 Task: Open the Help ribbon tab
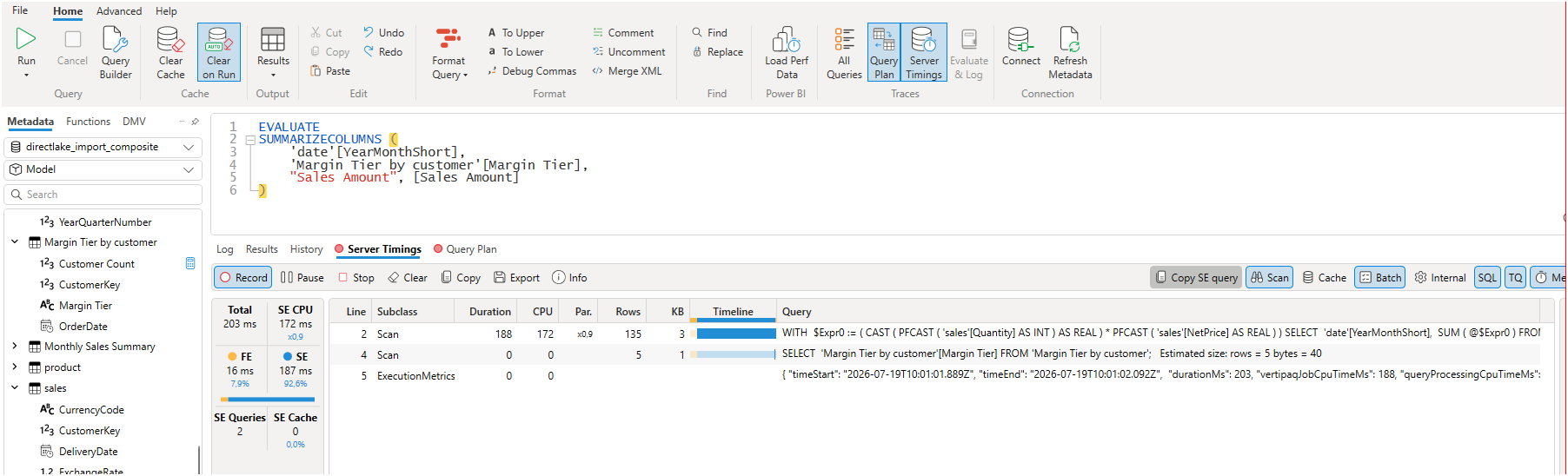[x=166, y=11]
